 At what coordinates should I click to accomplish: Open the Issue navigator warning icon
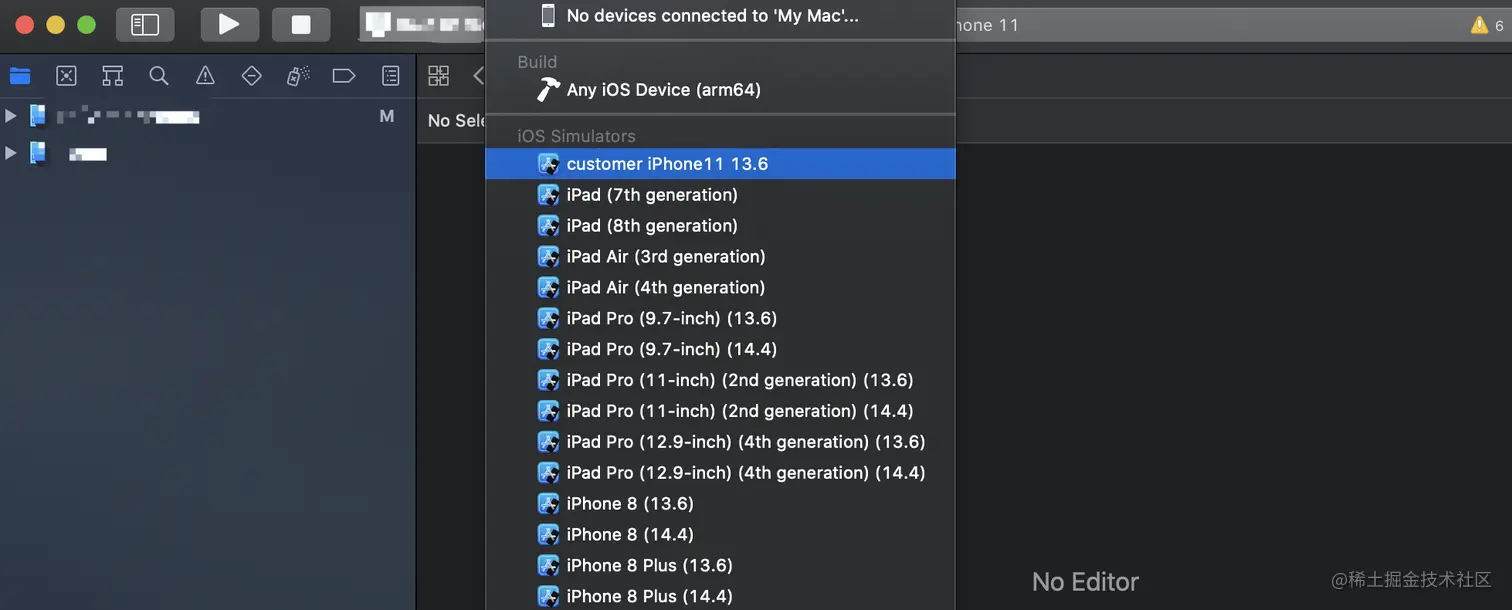click(x=205, y=76)
